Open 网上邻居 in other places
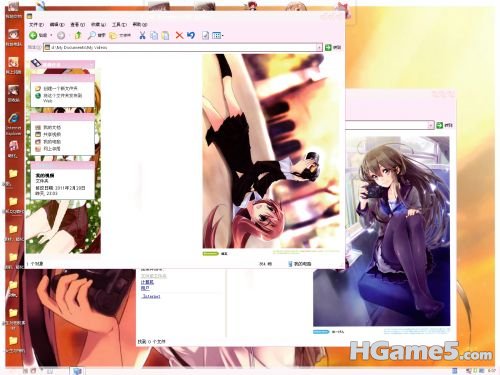Viewport: 500px width, 375px height. 52,149
